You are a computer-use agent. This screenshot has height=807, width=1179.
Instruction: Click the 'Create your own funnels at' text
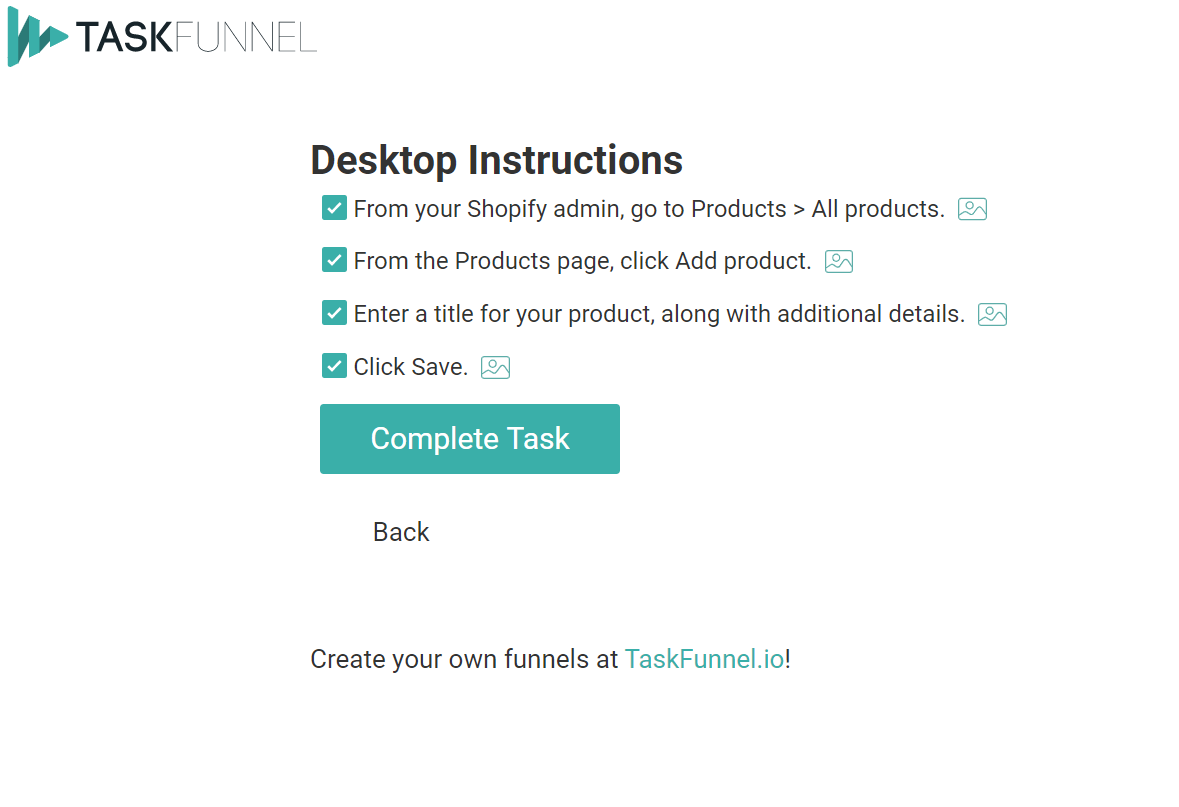(464, 659)
